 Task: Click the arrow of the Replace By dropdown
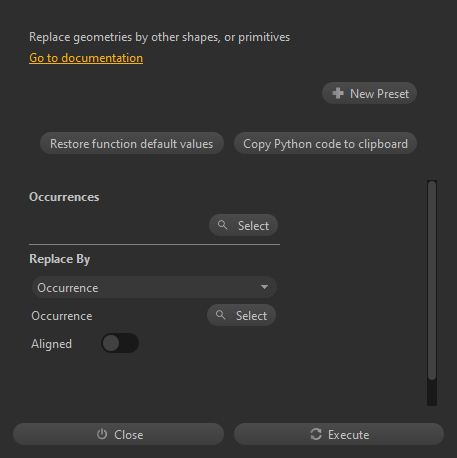[264, 287]
